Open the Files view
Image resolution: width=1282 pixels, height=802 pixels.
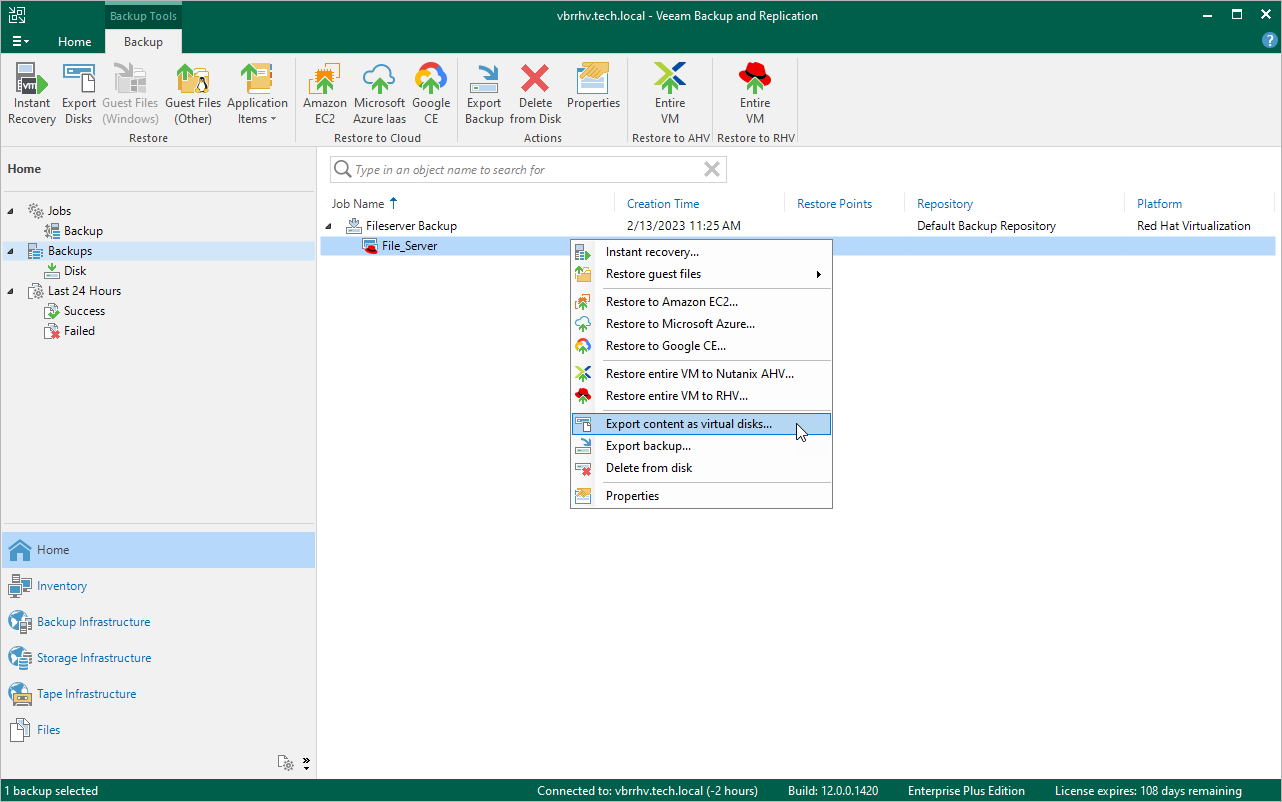tap(158, 730)
